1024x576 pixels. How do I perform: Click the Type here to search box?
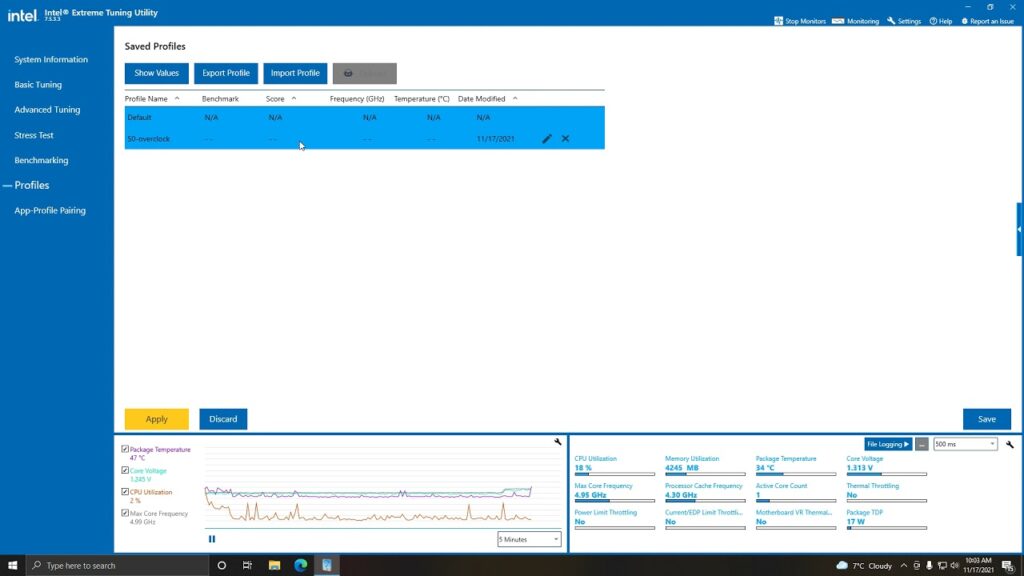(x=118, y=565)
